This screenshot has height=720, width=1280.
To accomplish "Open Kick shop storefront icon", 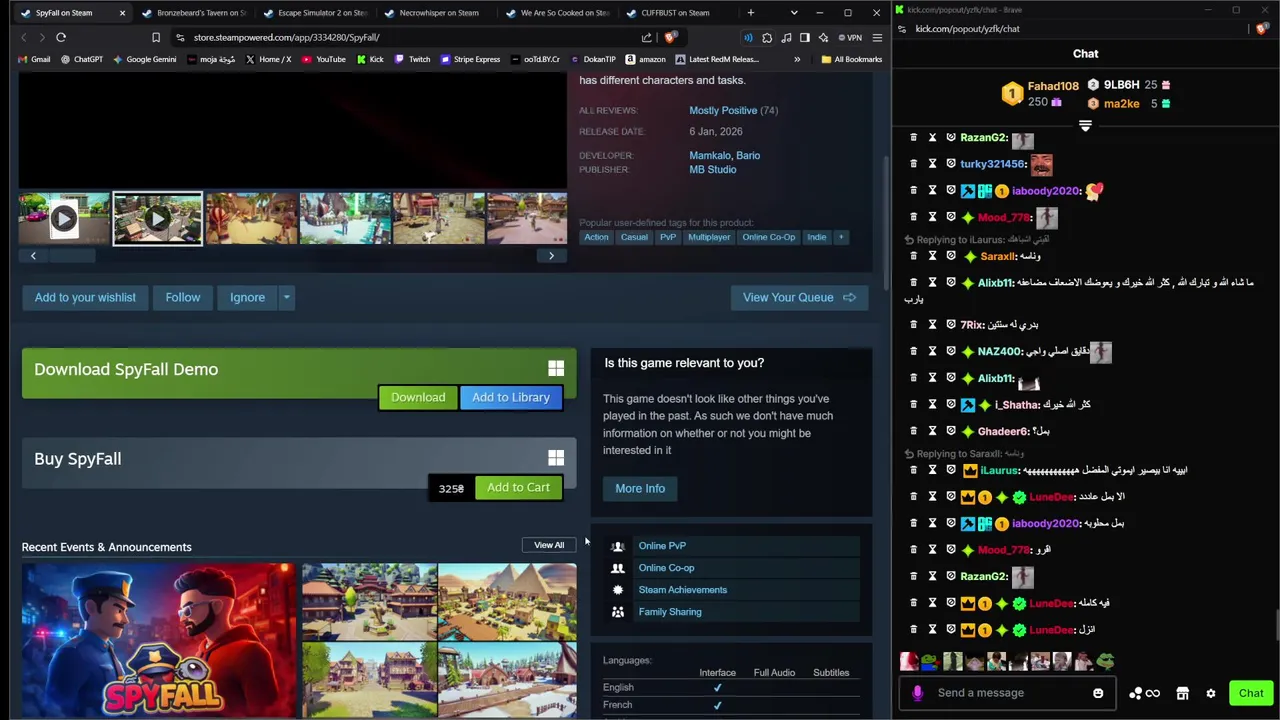I will click(1182, 693).
